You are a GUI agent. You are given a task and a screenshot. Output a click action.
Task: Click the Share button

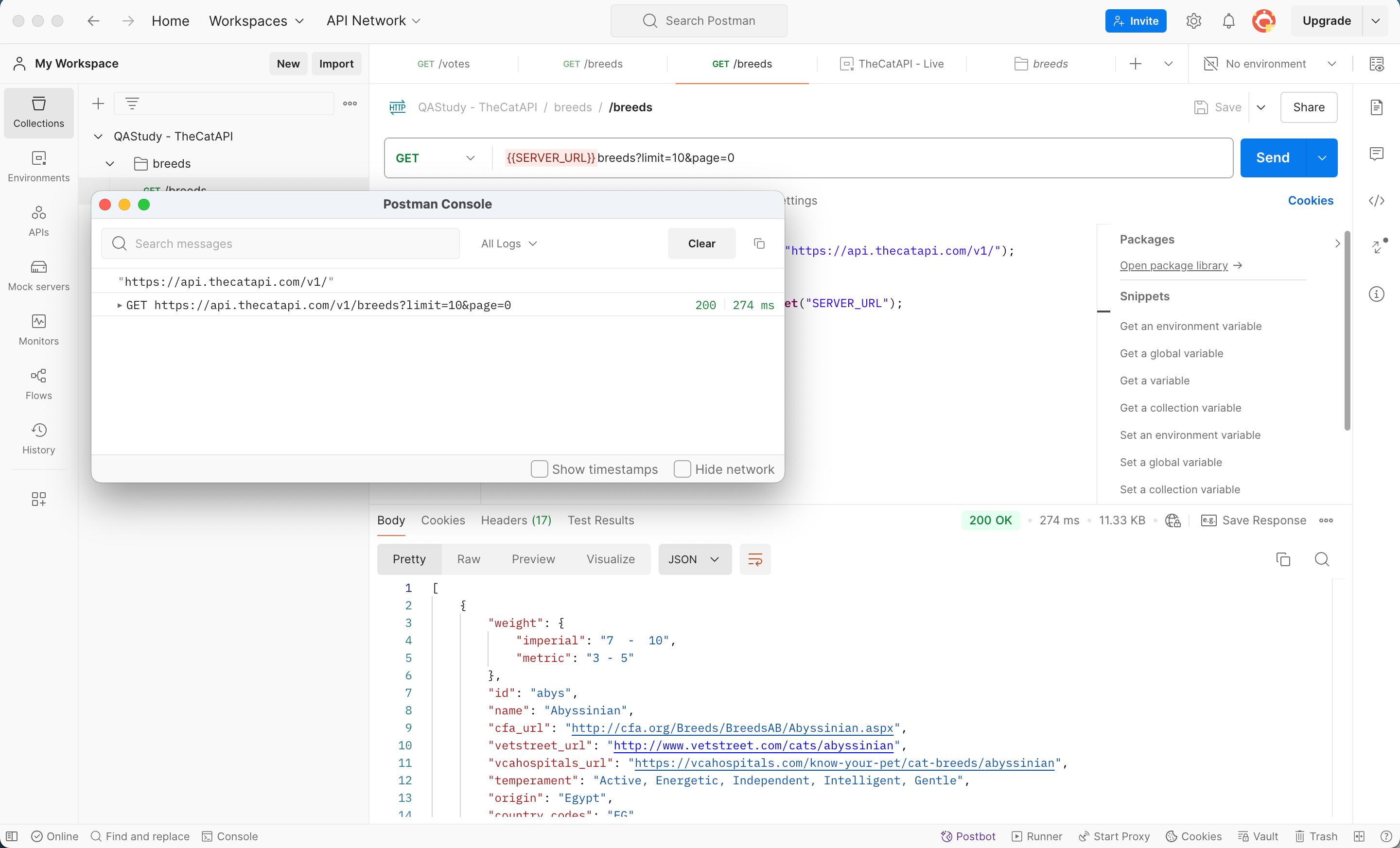(1309, 107)
